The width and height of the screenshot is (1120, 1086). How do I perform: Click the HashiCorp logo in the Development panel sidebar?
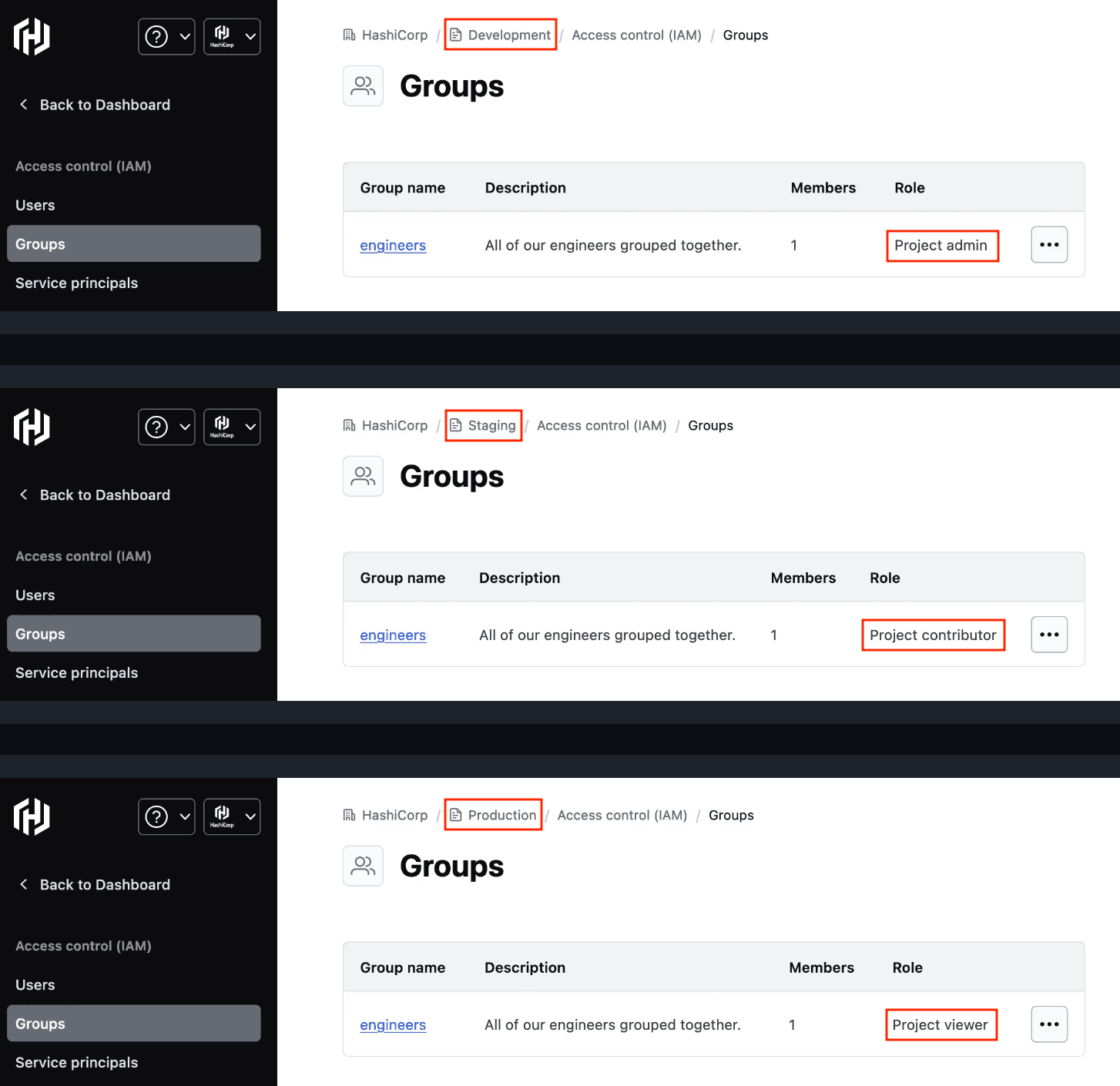[x=32, y=36]
